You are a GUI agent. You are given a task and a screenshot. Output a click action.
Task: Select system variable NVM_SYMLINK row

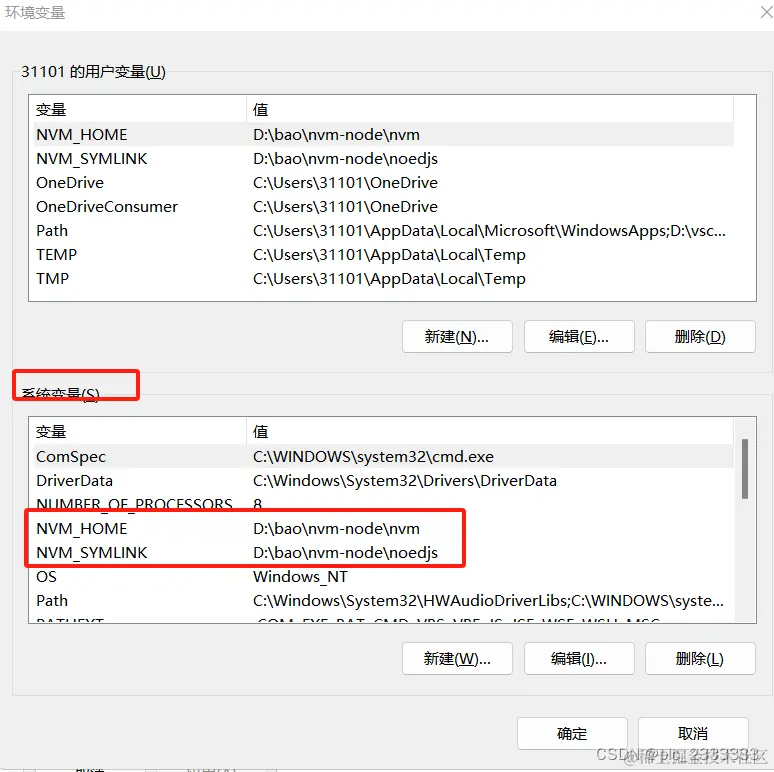click(x=384, y=552)
